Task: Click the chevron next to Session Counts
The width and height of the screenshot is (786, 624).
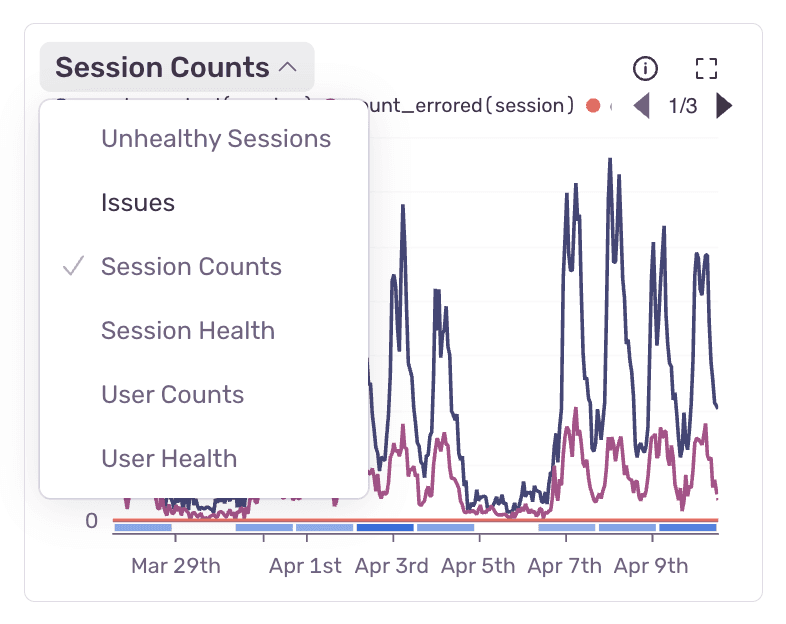Action: pyautogui.click(x=288, y=68)
